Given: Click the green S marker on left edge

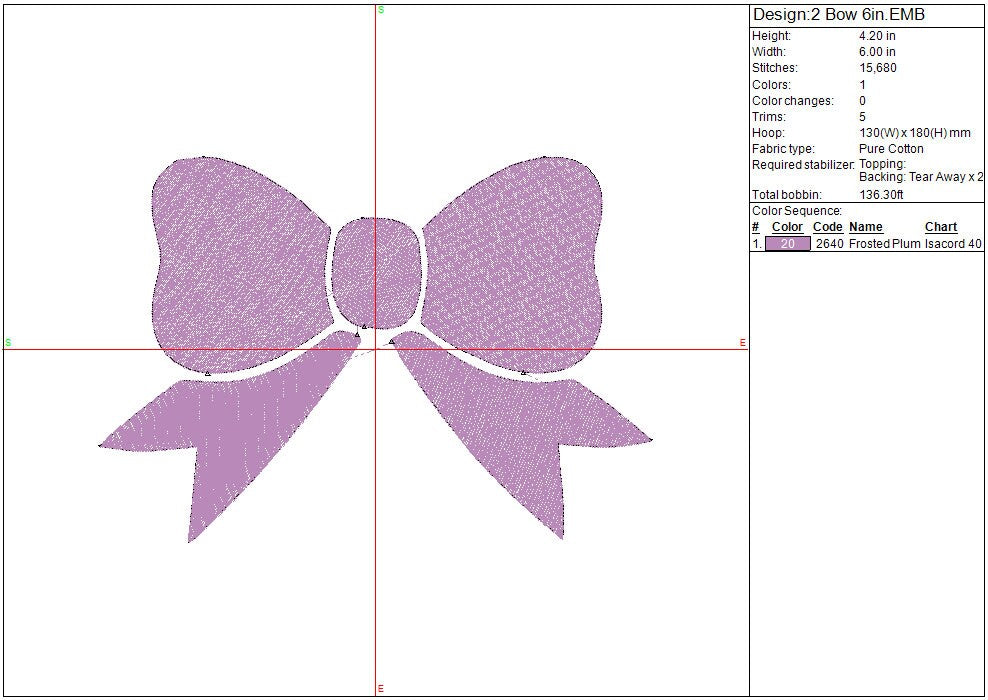Looking at the screenshot, I should [8, 343].
